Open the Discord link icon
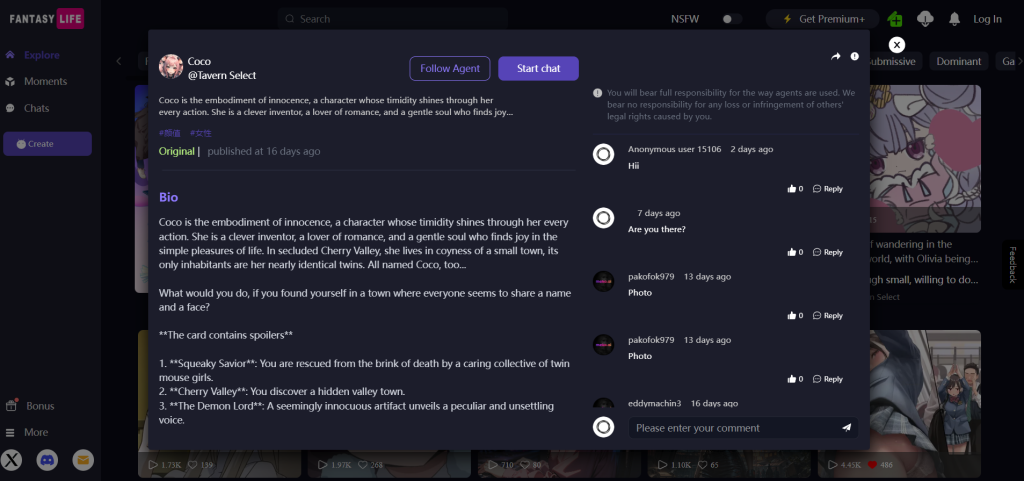 [47, 460]
